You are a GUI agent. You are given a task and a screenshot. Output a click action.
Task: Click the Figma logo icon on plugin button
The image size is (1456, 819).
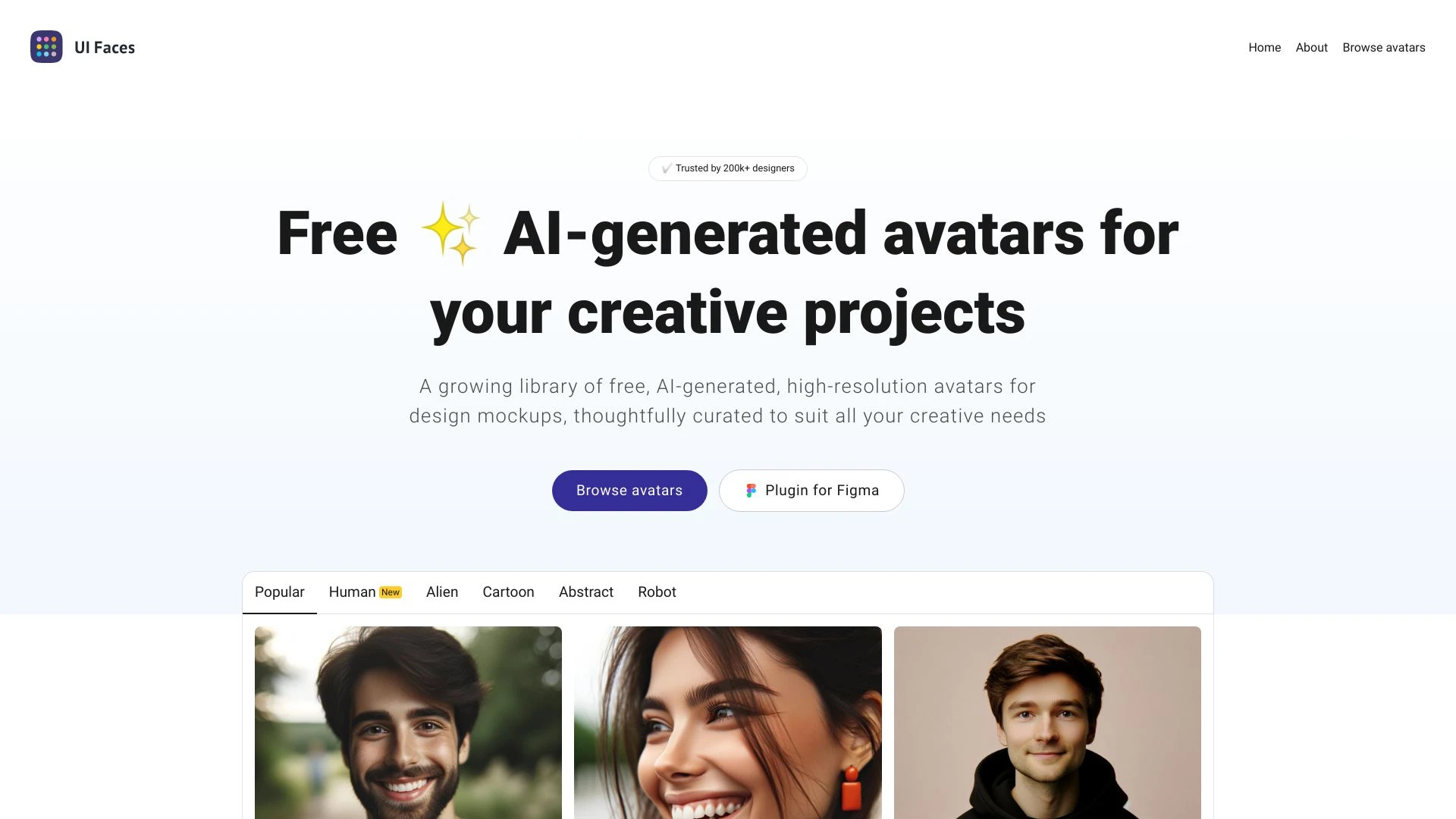[750, 490]
